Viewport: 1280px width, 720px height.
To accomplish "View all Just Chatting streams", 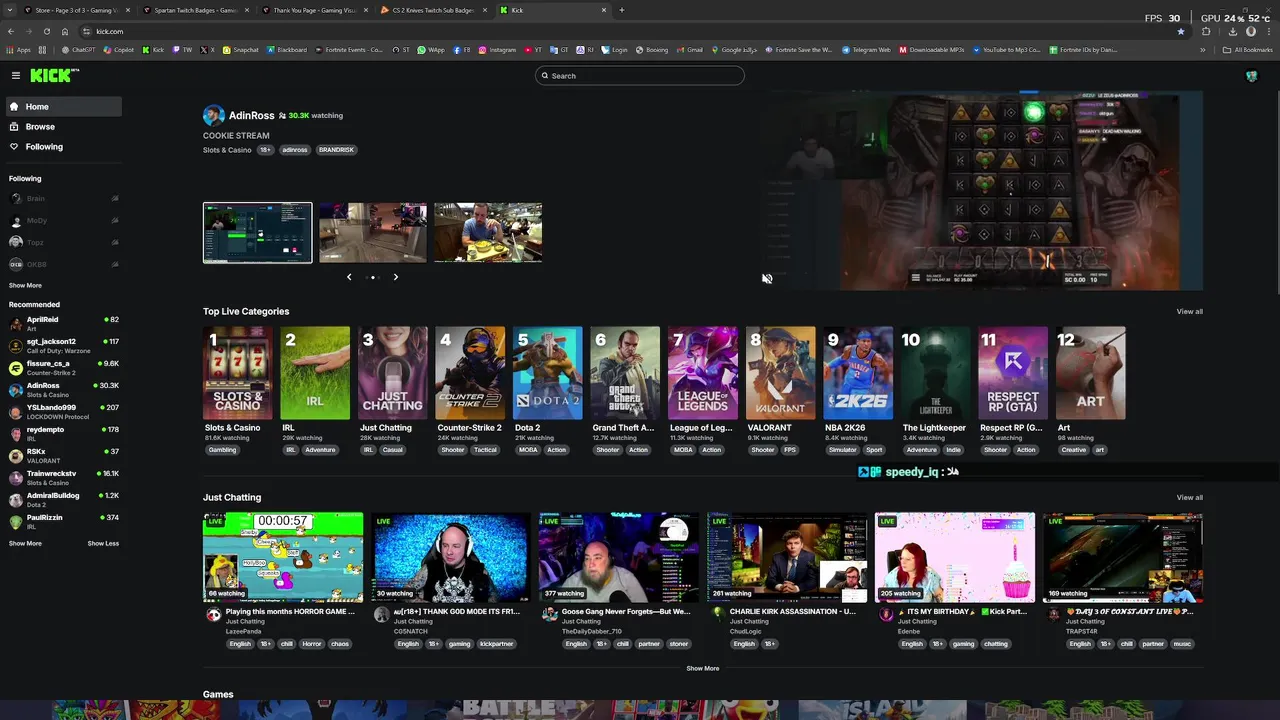I will tap(1189, 497).
